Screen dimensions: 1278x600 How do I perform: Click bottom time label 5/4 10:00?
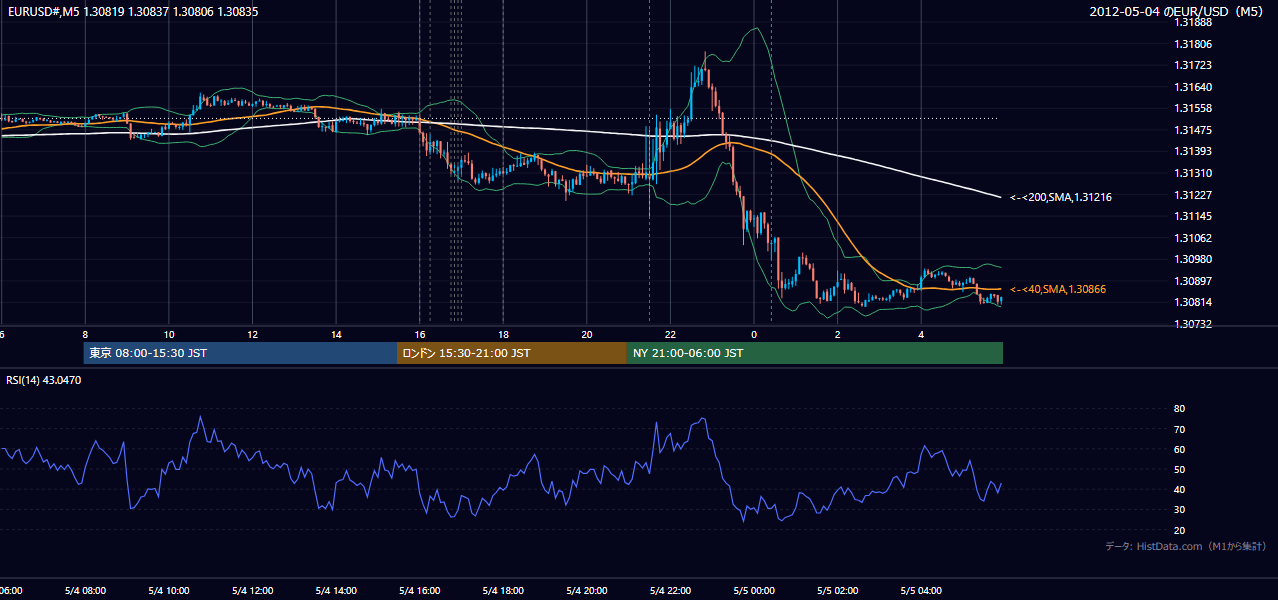tap(169, 591)
